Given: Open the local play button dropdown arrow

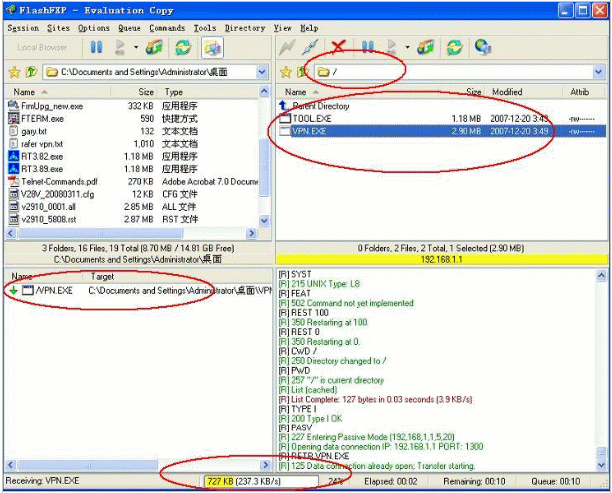Looking at the screenshot, I should [x=136, y=47].
